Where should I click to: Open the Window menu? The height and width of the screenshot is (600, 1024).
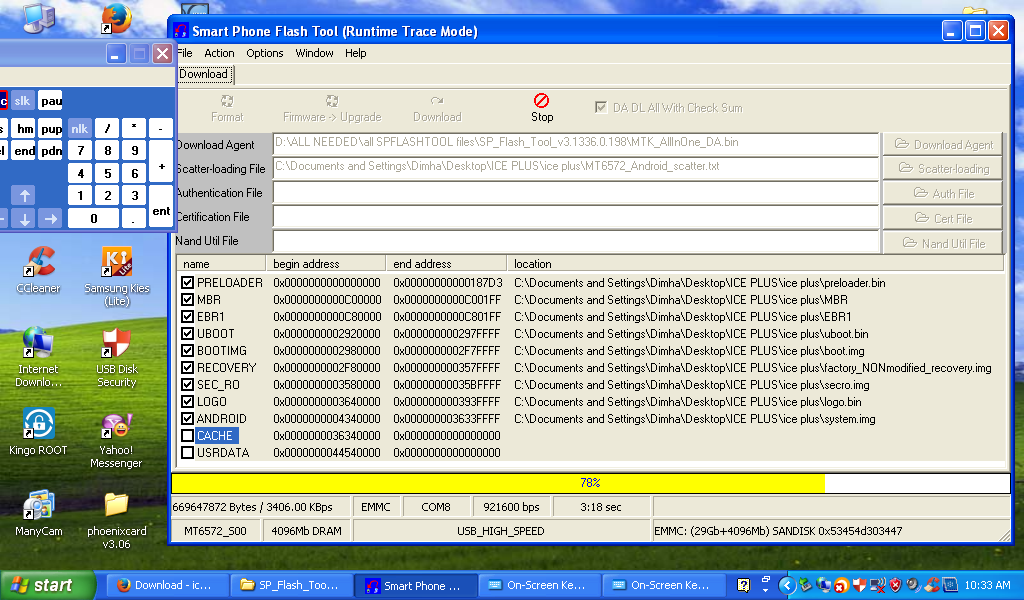[x=314, y=53]
